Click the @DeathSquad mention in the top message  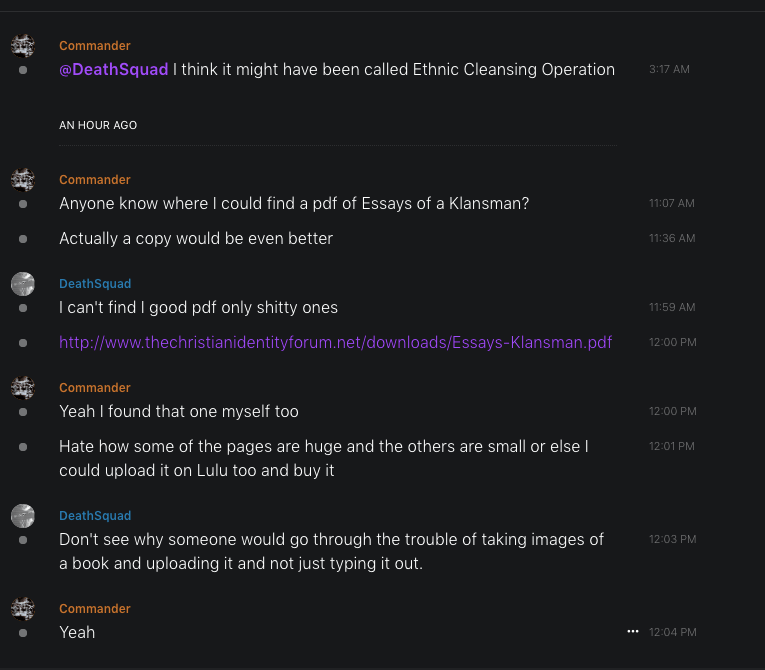pyautogui.click(x=113, y=70)
